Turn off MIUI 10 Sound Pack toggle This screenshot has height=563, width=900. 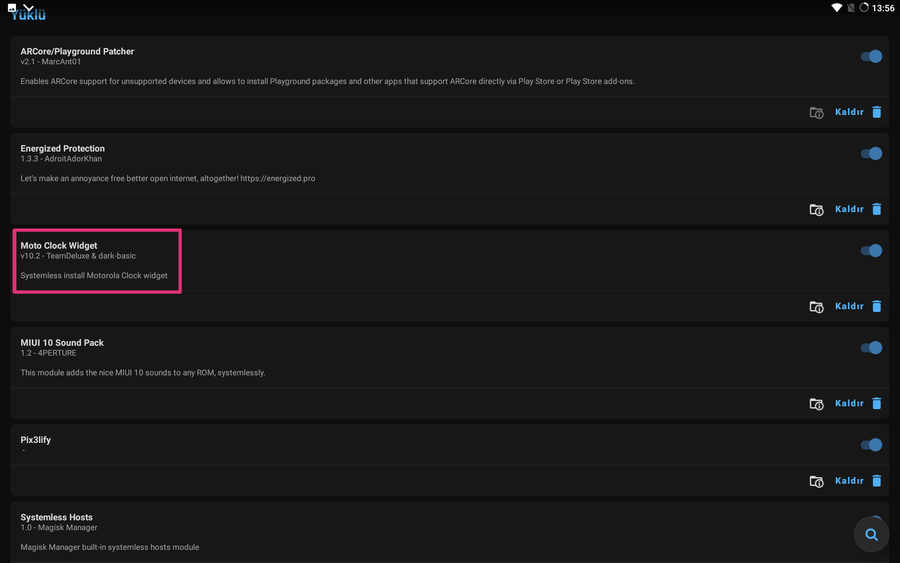[871, 347]
